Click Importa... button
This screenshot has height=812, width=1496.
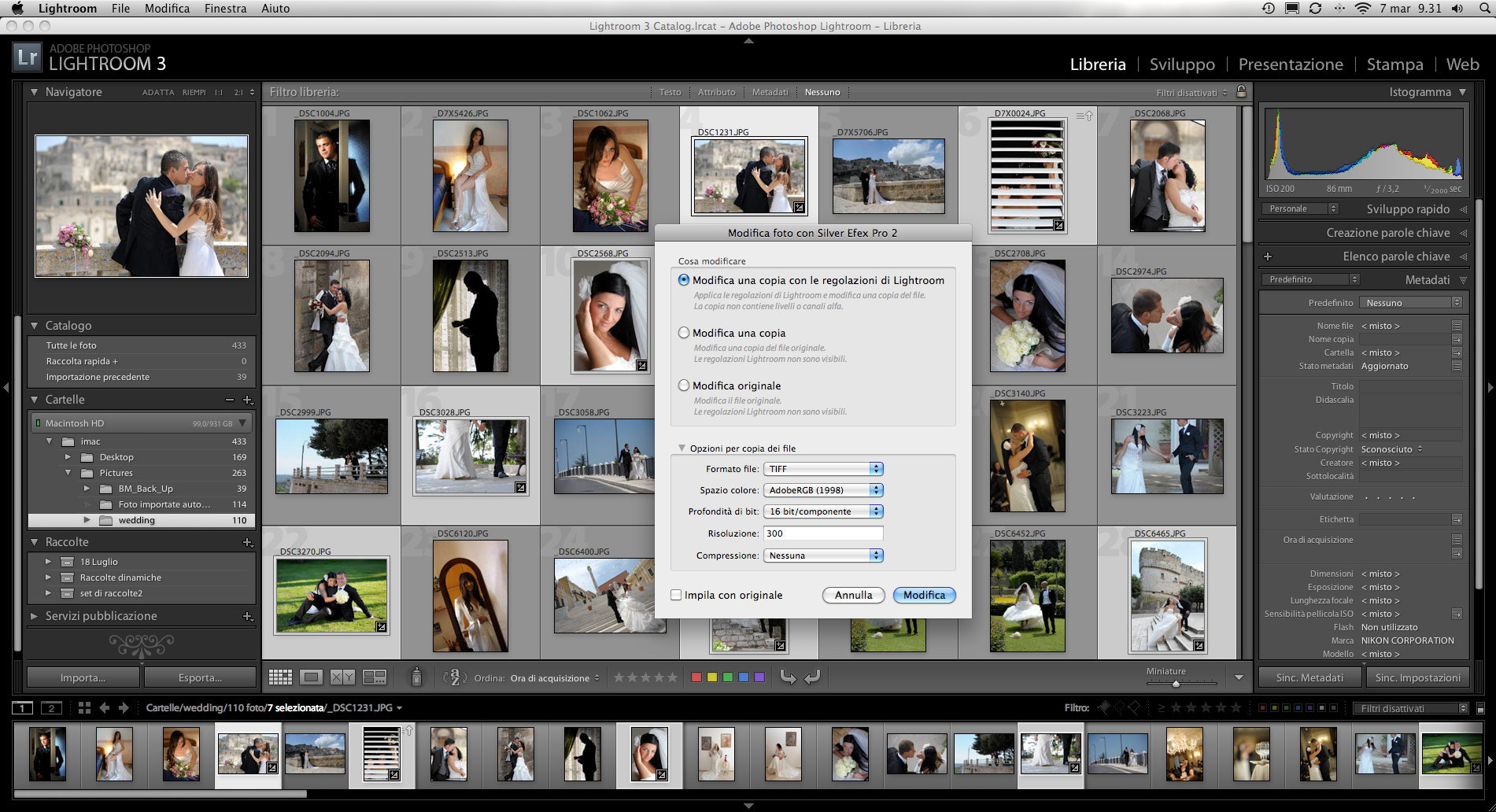click(x=83, y=677)
